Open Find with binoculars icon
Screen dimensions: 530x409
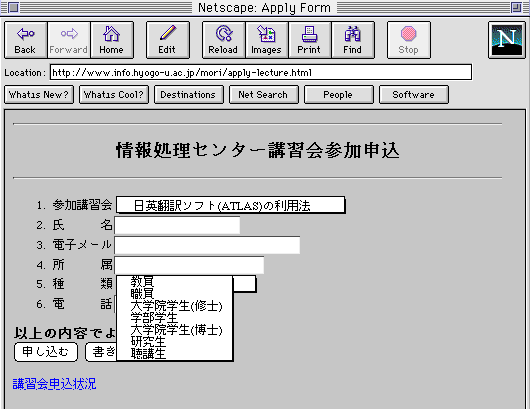pos(353,40)
